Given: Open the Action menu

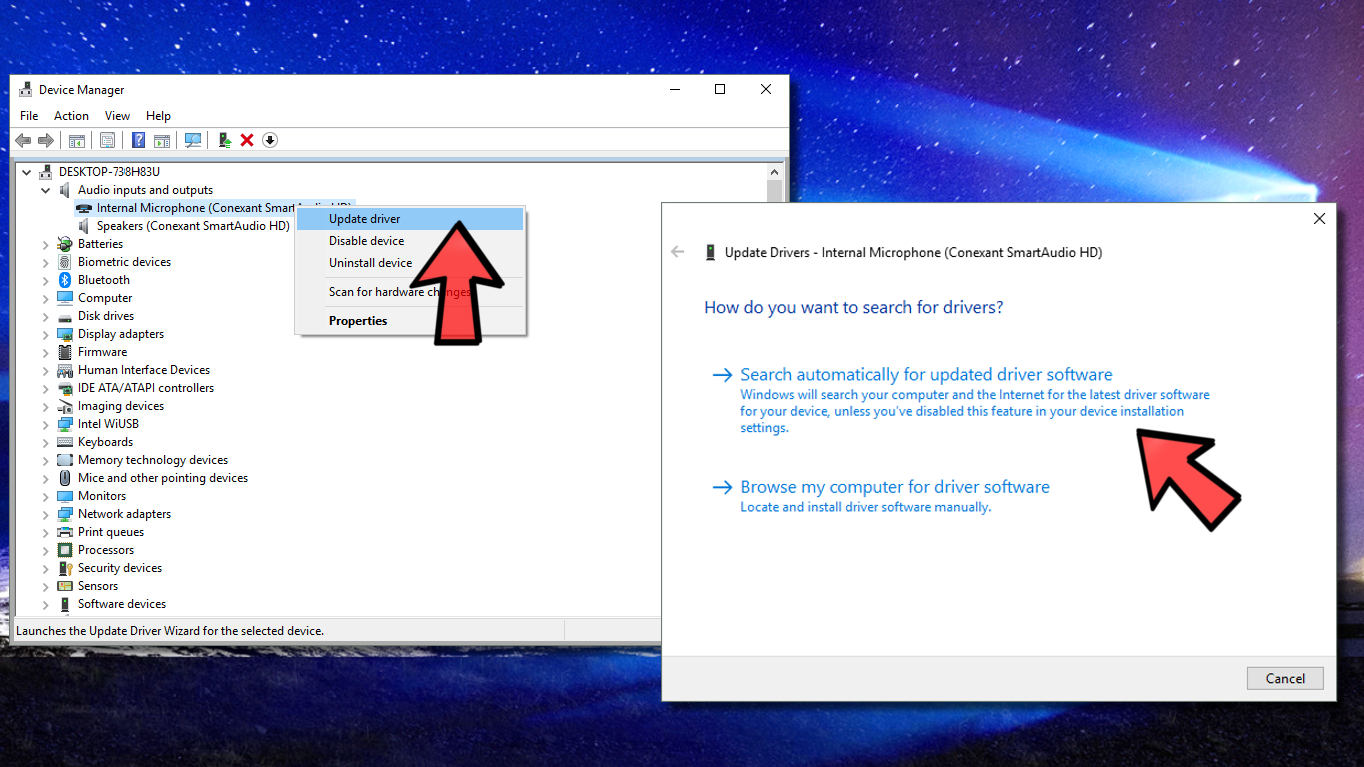Looking at the screenshot, I should tap(71, 116).
